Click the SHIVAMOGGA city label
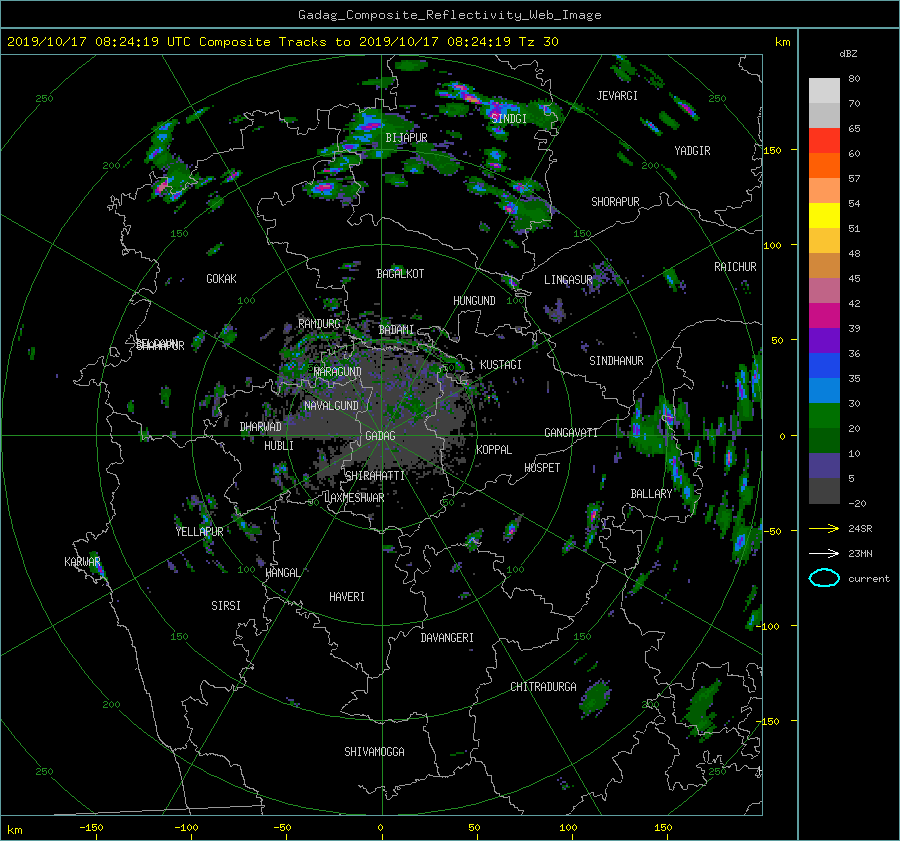 point(374,752)
